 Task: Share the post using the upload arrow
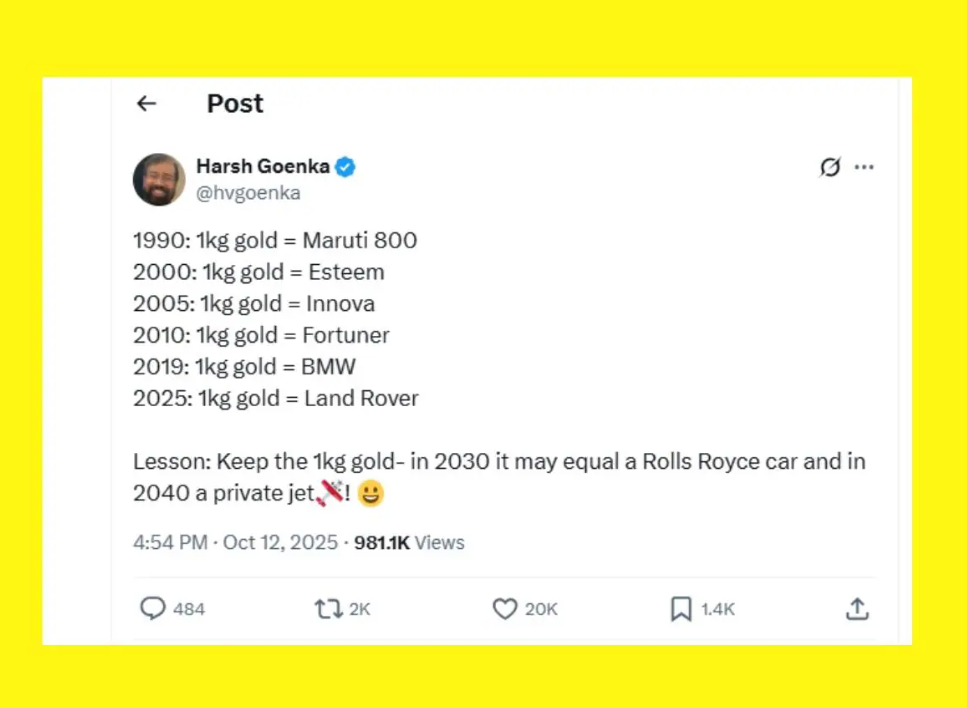[857, 608]
